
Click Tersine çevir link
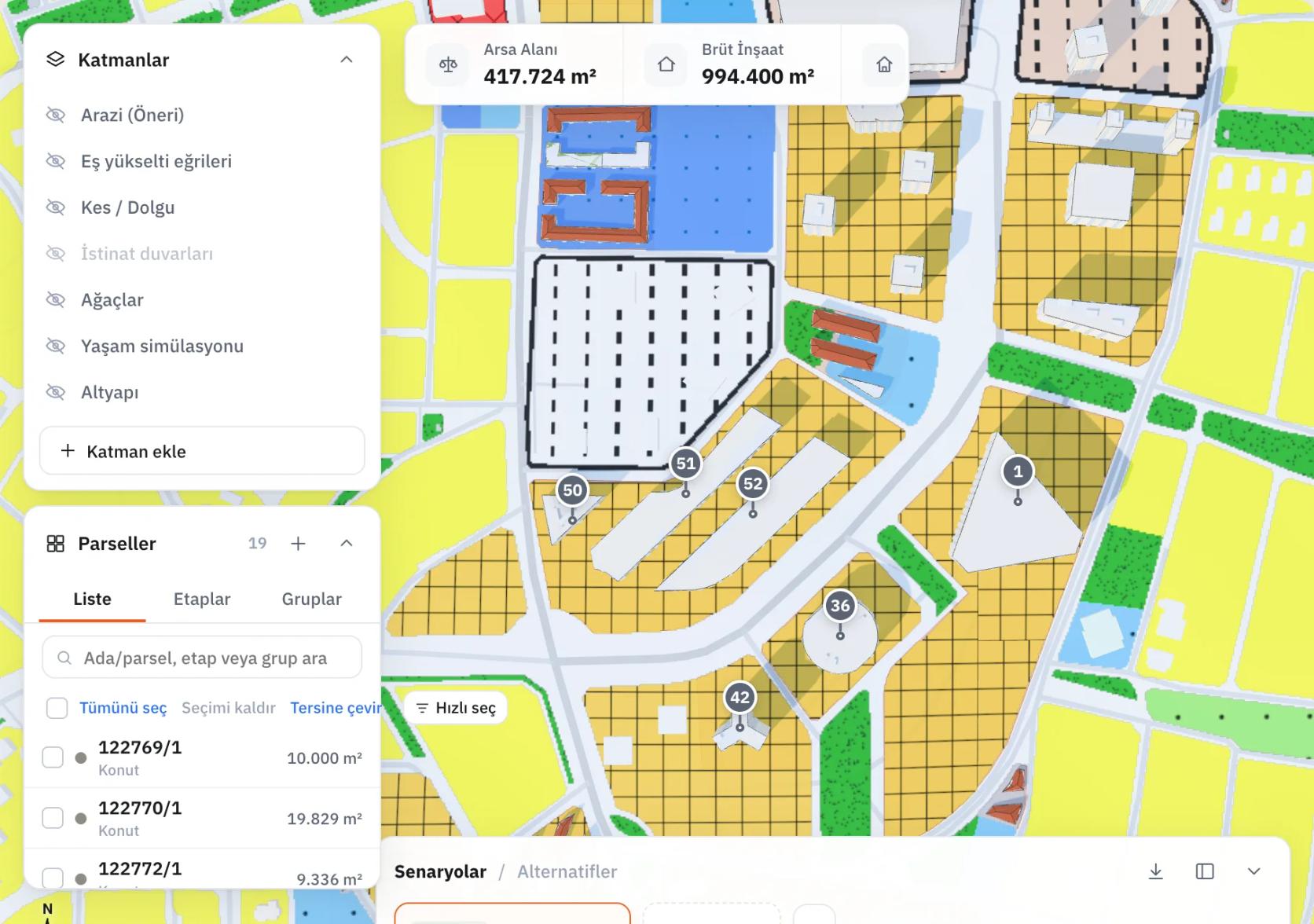pyautogui.click(x=336, y=708)
